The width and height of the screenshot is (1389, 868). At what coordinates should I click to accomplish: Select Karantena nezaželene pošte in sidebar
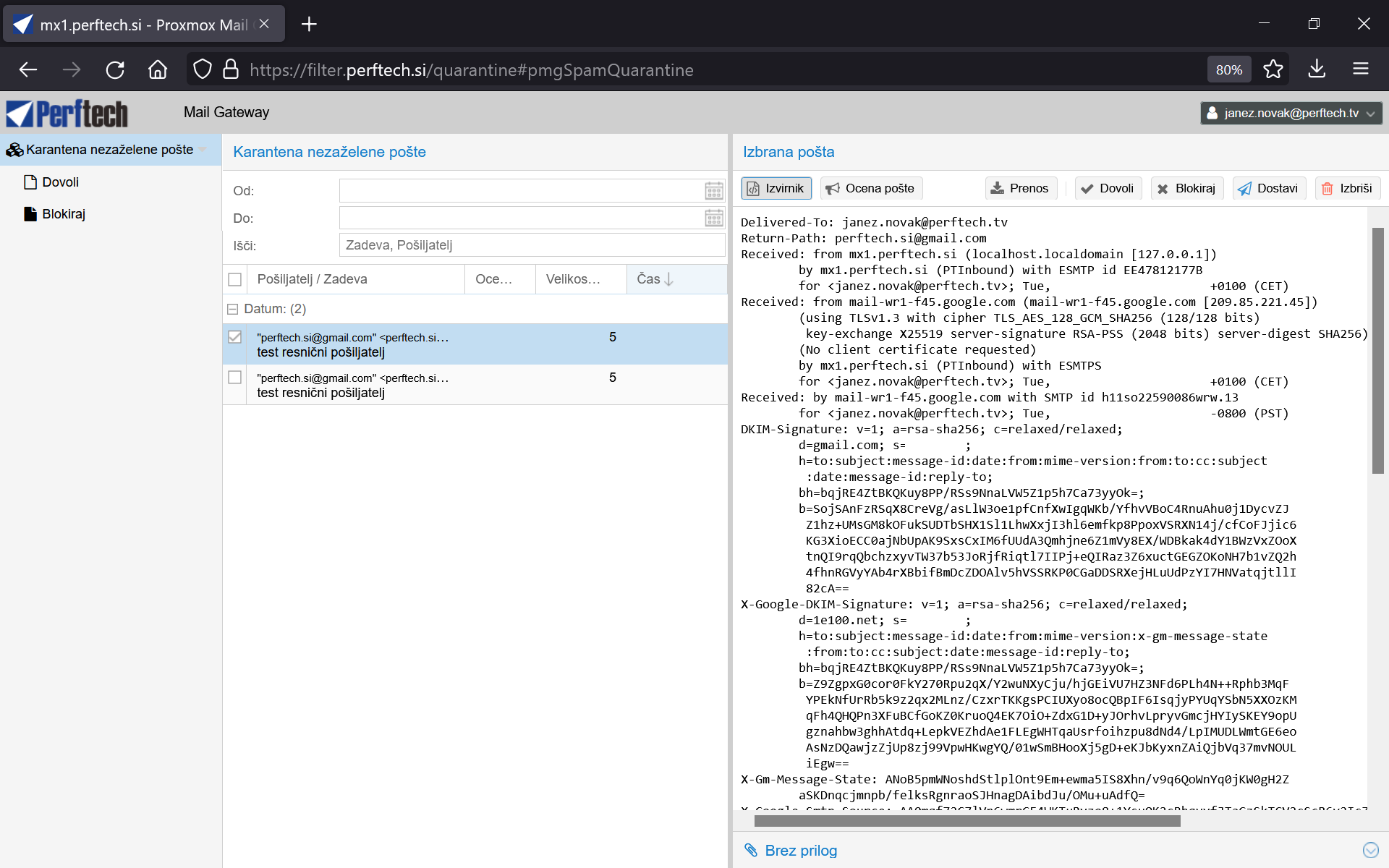pos(110,150)
